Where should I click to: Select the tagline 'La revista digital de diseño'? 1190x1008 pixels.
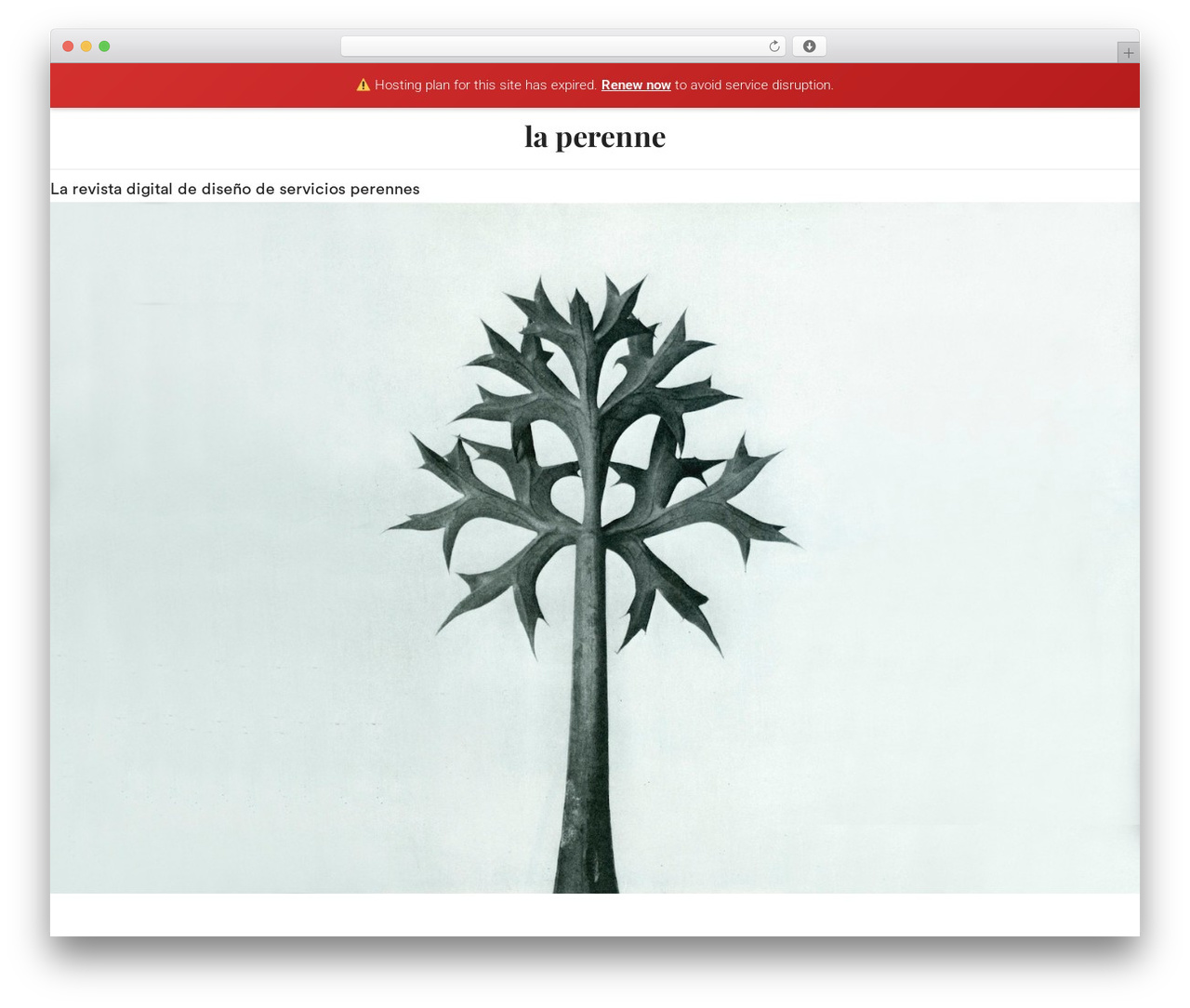pyautogui.click(x=151, y=189)
